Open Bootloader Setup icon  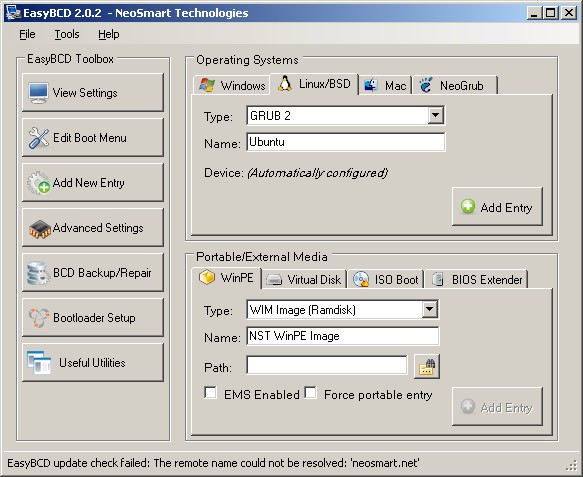(x=39, y=318)
